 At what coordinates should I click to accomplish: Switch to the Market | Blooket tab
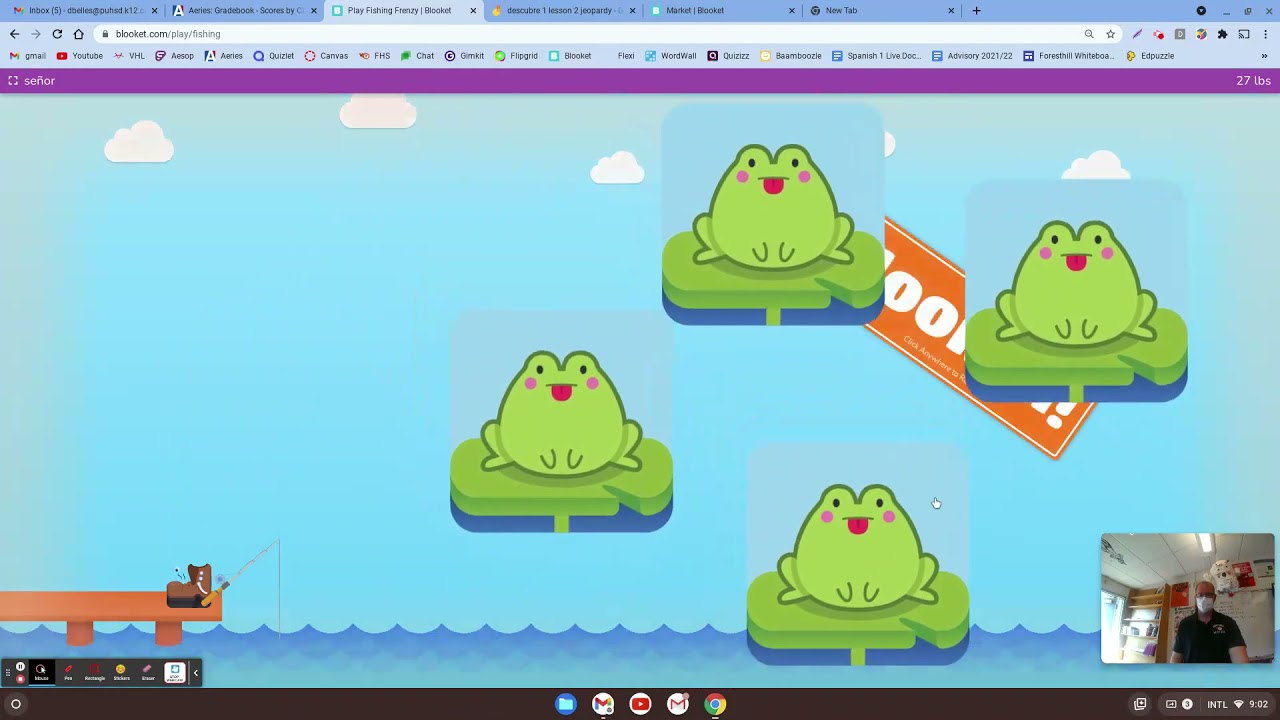coord(722,11)
